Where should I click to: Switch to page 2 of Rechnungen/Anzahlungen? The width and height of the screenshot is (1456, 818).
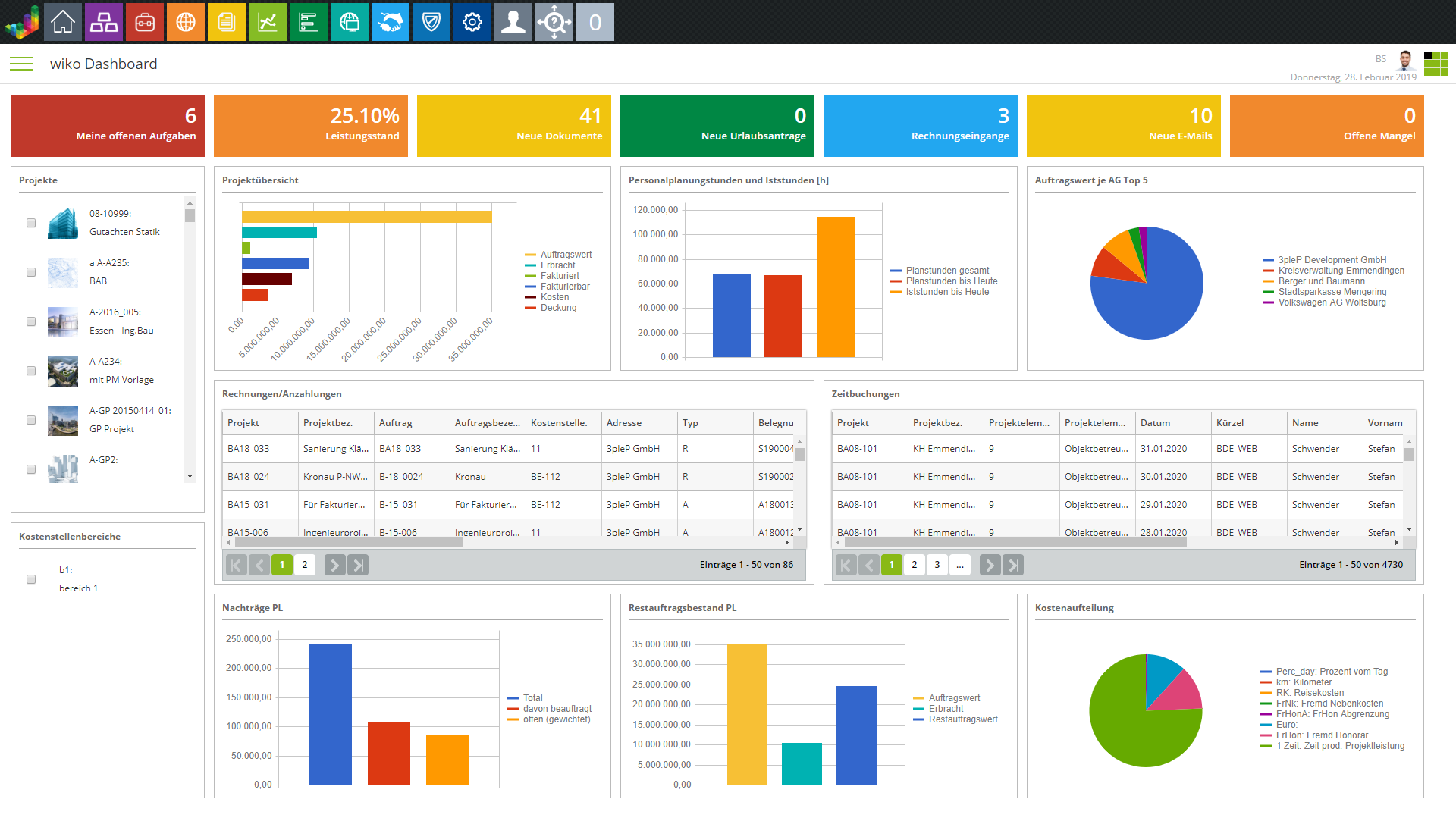305,565
